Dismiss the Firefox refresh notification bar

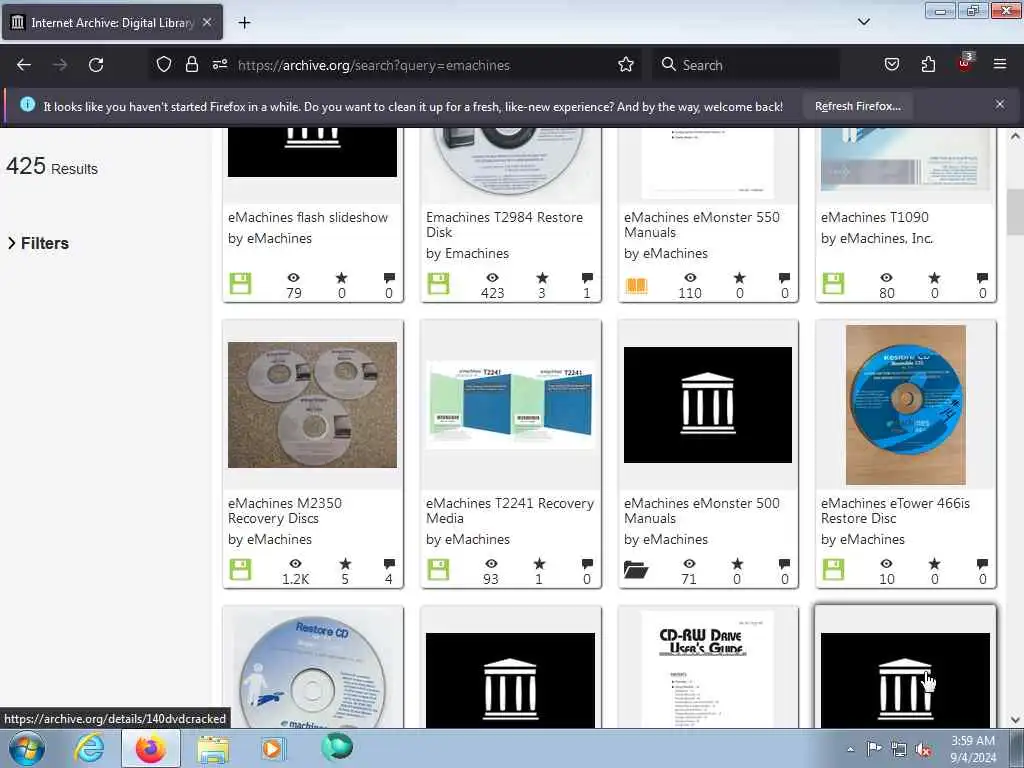pos(999,105)
